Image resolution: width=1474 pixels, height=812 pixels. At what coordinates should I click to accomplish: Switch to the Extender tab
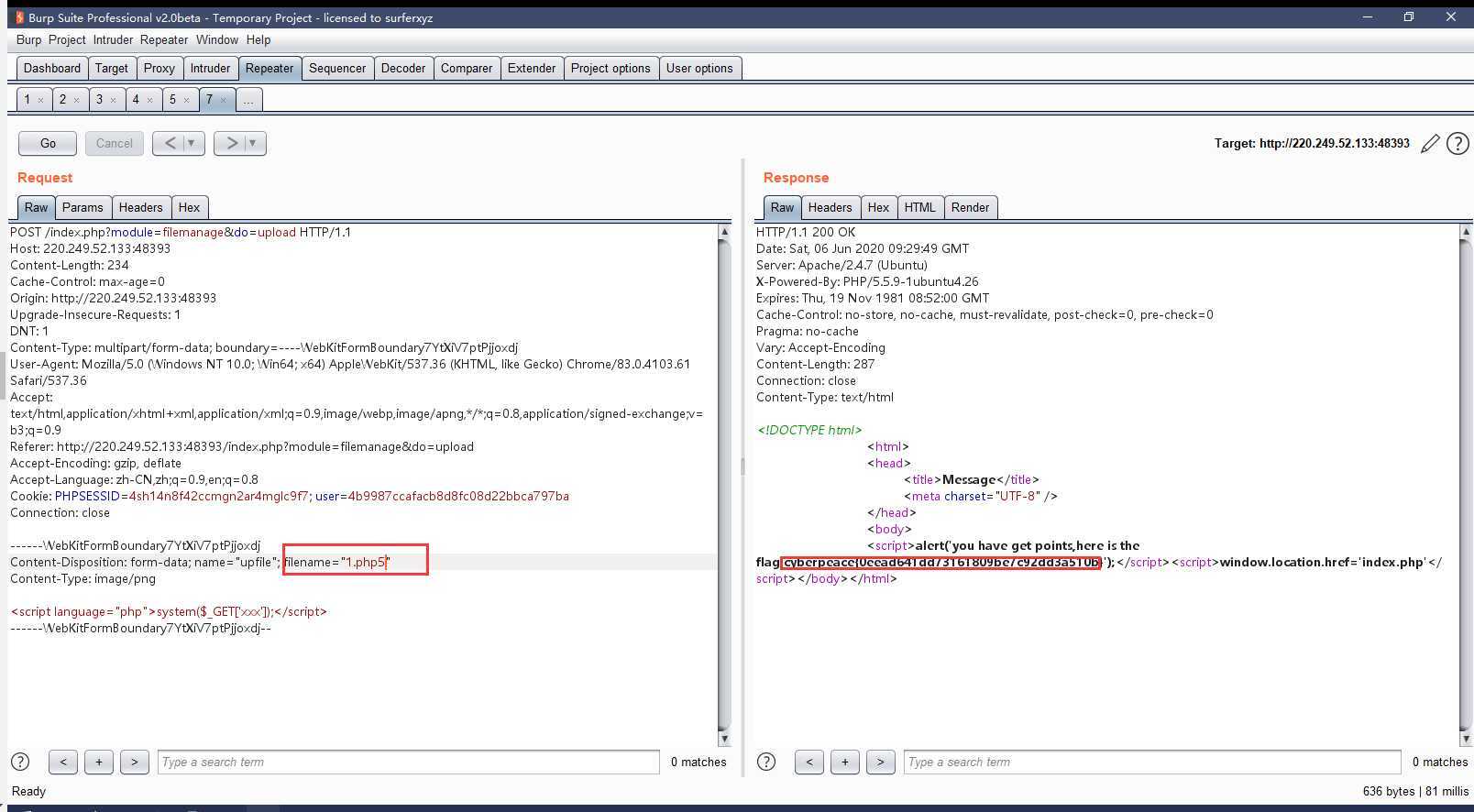(532, 68)
